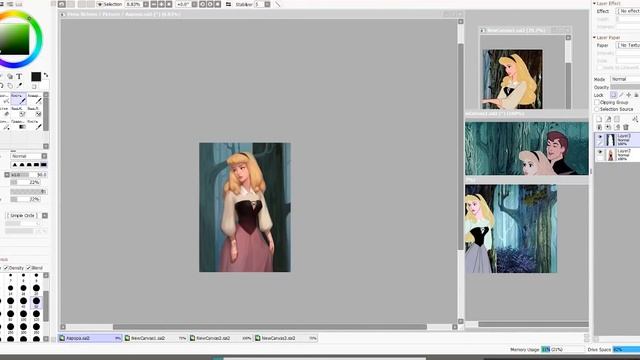Viewport: 640px width, 360px height.
Task: Switch to NewCanvas3.sai2 tab
Action: pos(286,338)
